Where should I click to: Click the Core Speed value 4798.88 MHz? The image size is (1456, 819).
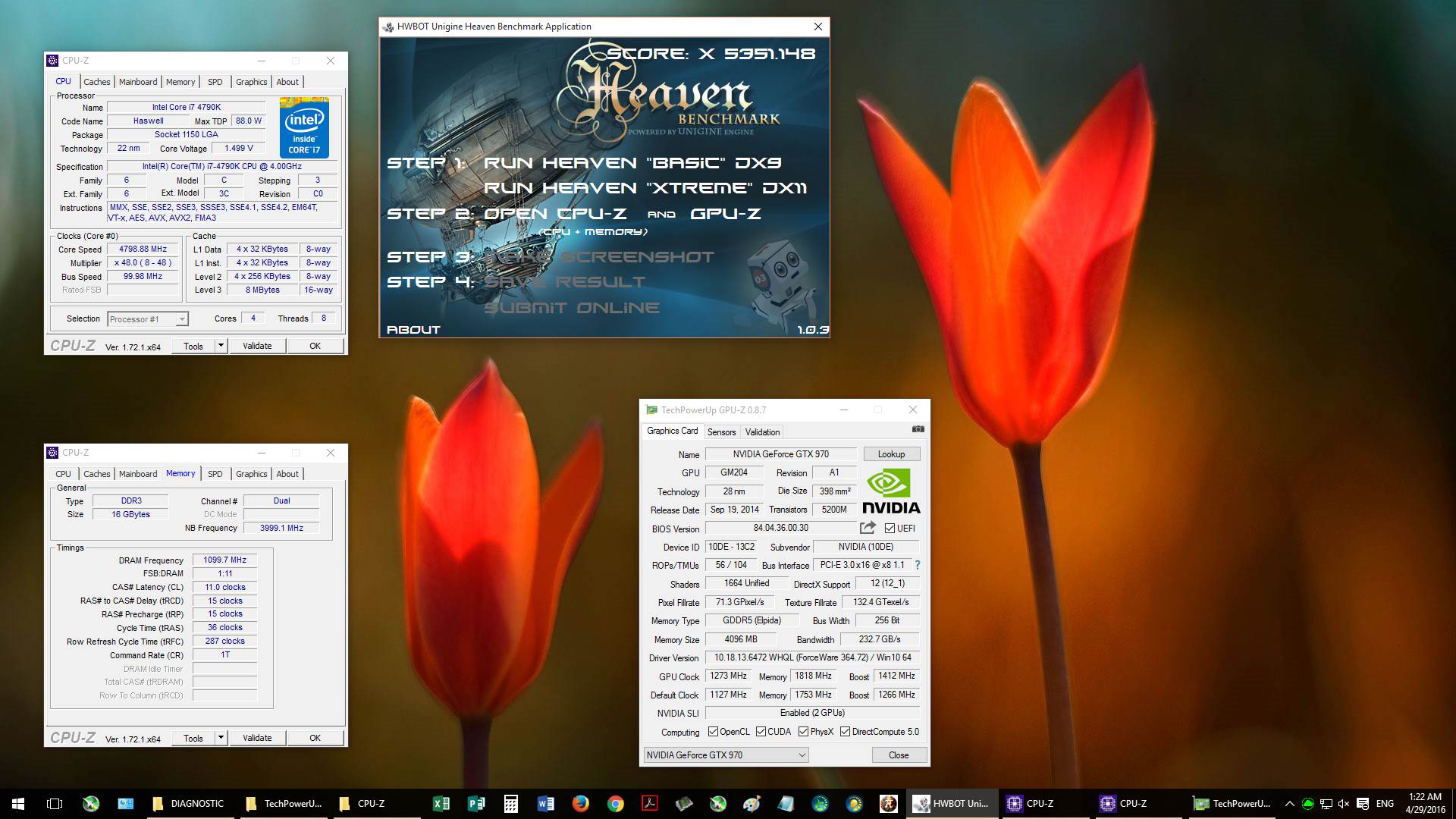(143, 249)
